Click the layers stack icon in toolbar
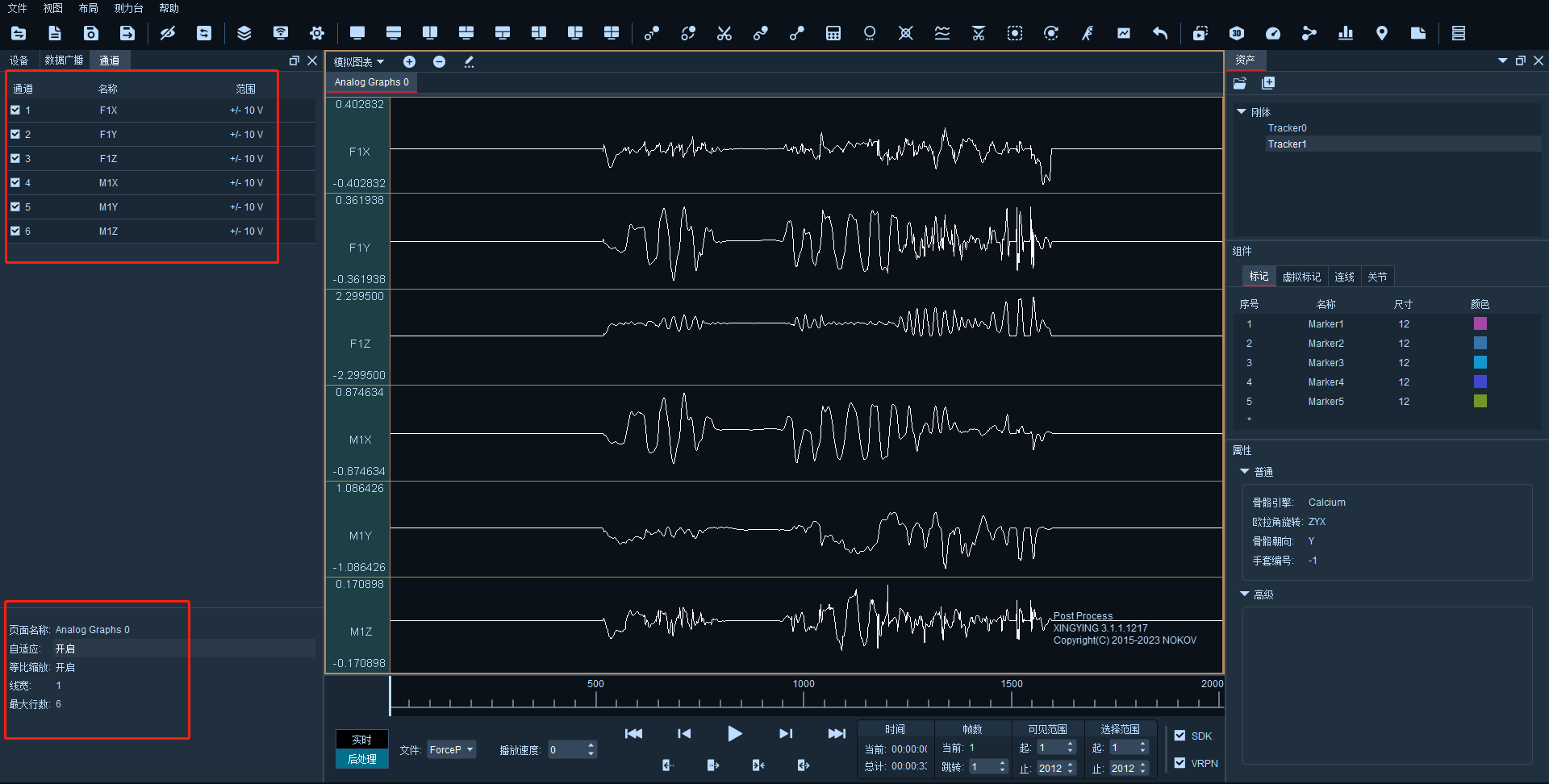1549x784 pixels. (x=244, y=33)
